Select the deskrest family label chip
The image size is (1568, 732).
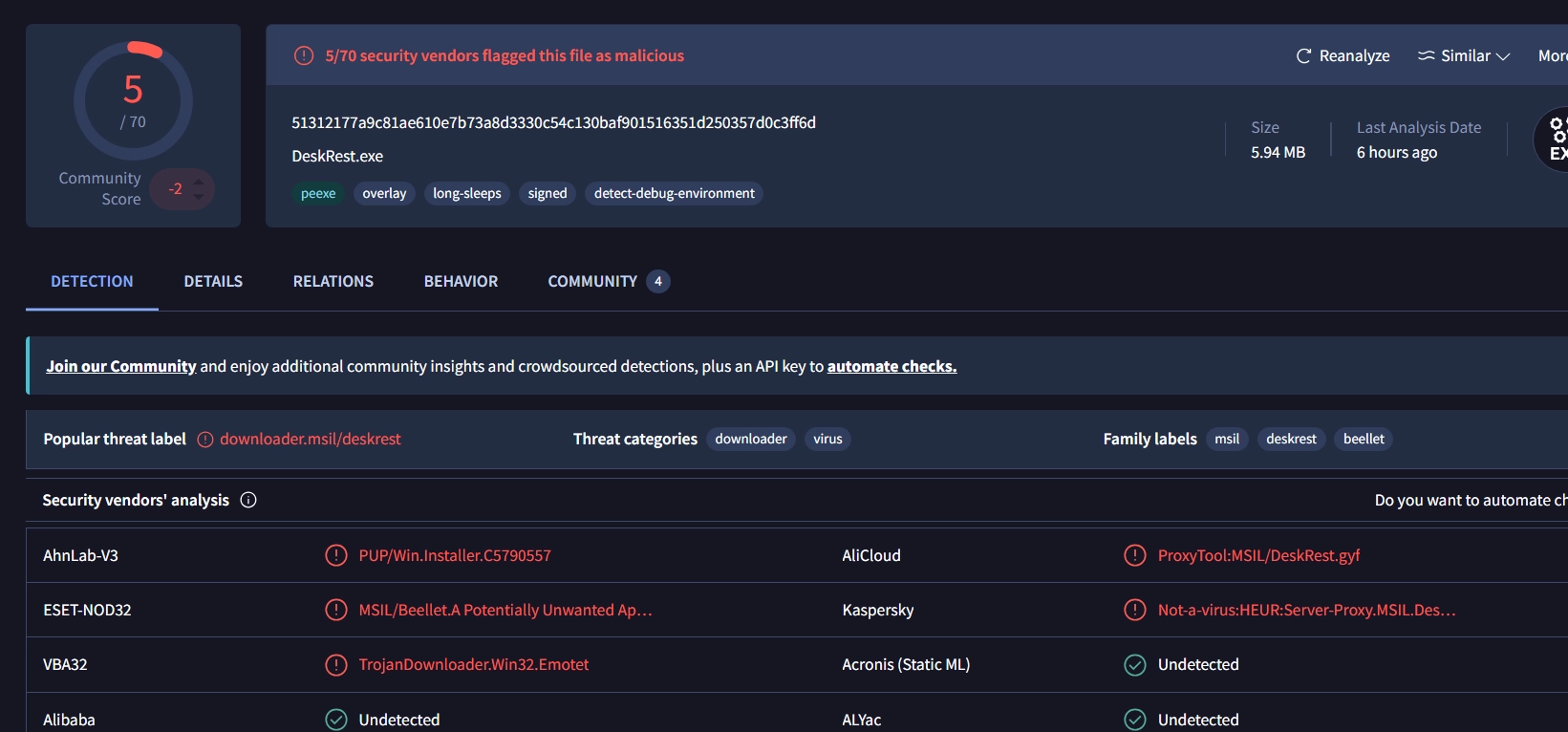click(1291, 439)
